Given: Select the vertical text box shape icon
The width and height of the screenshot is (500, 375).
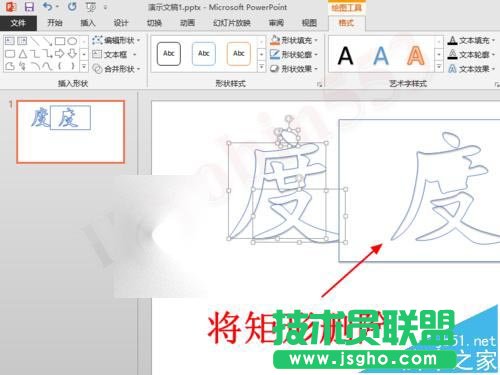Looking at the screenshot, I should (x=22, y=41).
